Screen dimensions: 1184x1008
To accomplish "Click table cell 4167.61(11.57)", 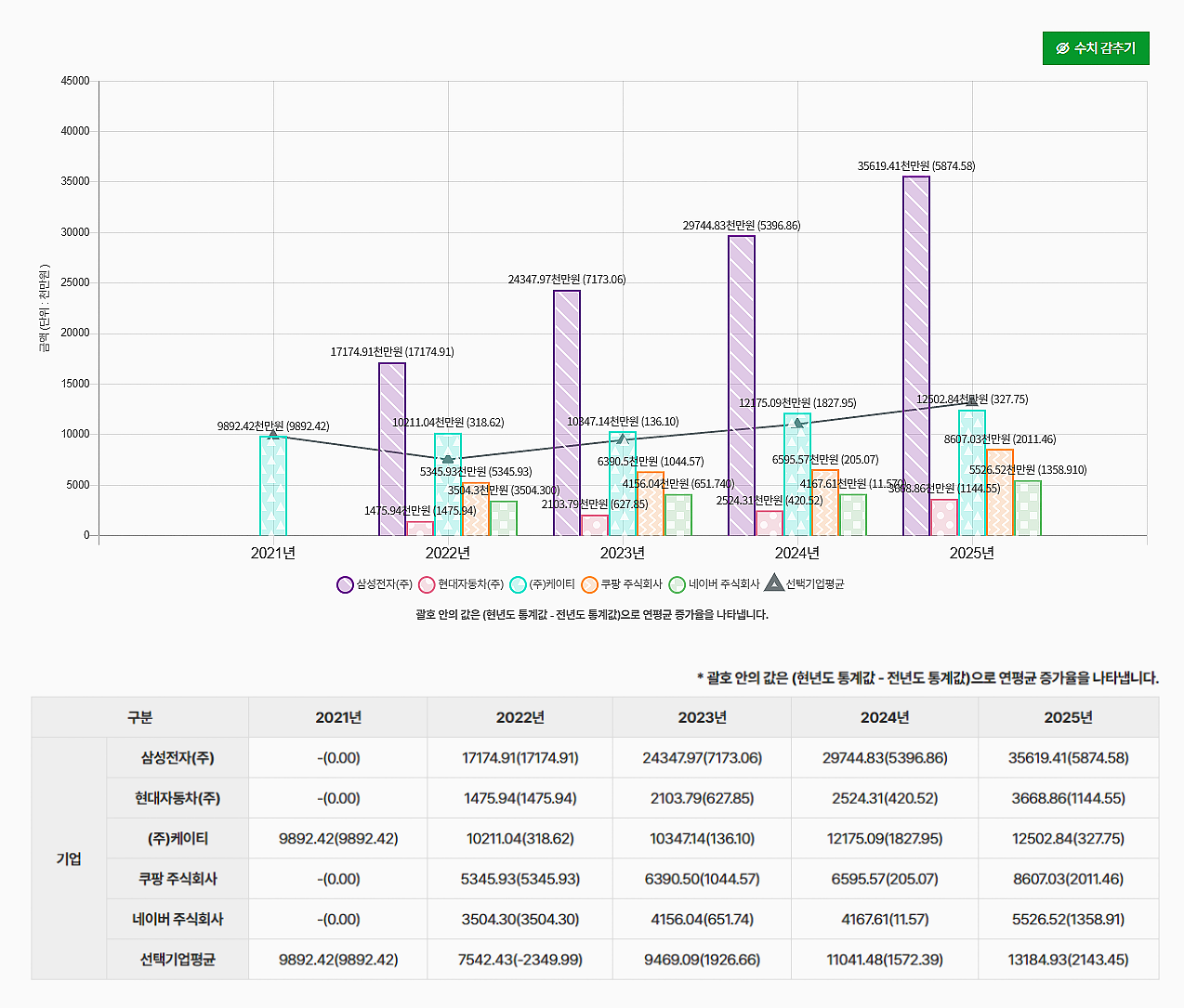I will tap(885, 919).
